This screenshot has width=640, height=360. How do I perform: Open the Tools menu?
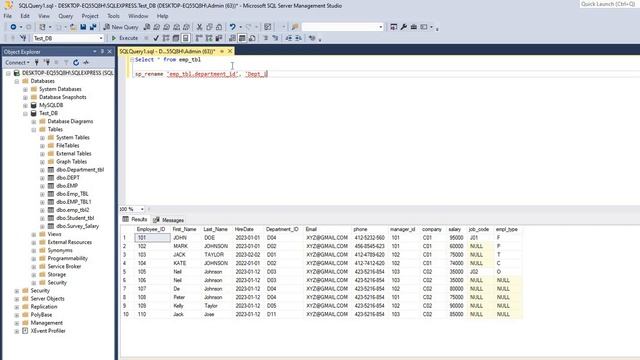[x=113, y=16]
